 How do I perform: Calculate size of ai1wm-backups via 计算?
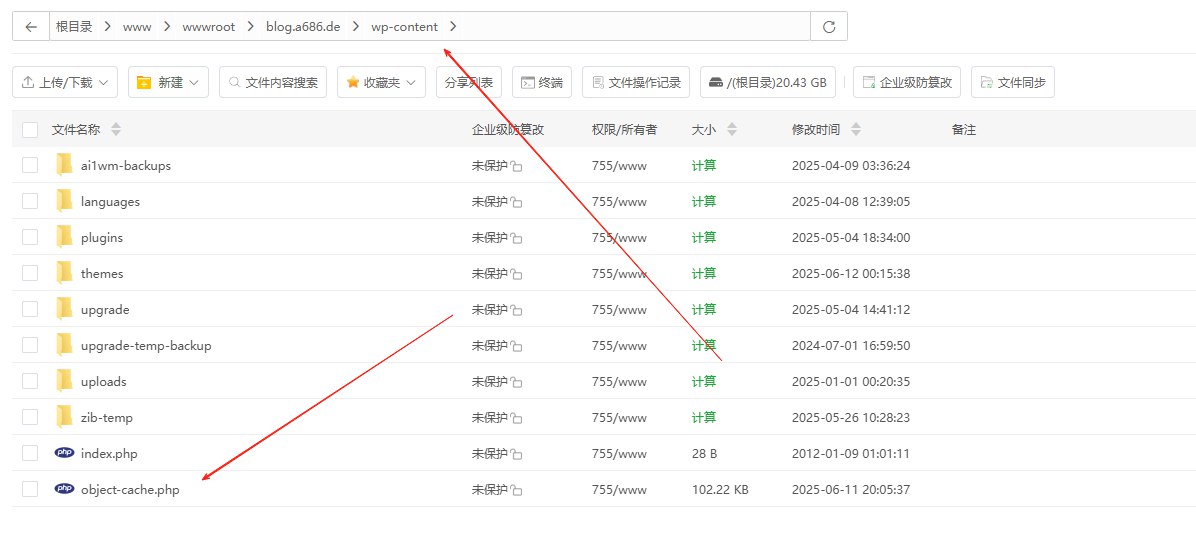[703, 166]
